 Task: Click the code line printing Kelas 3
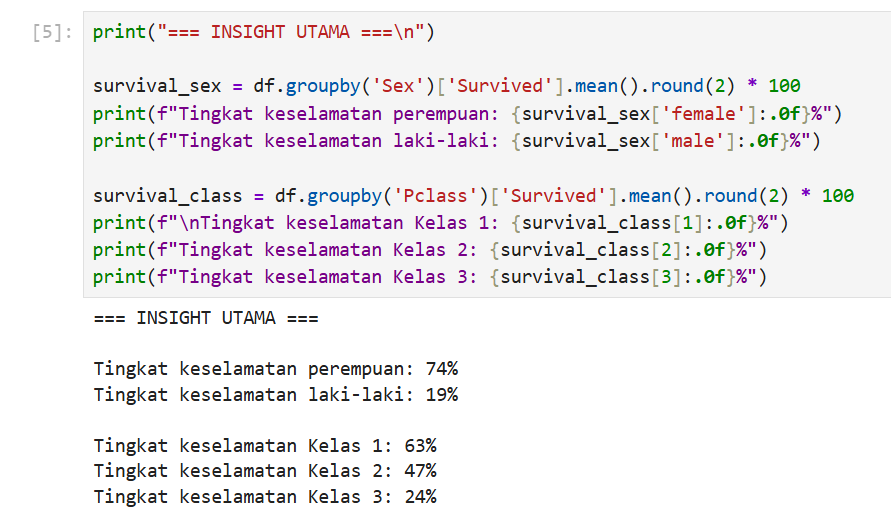(430, 277)
